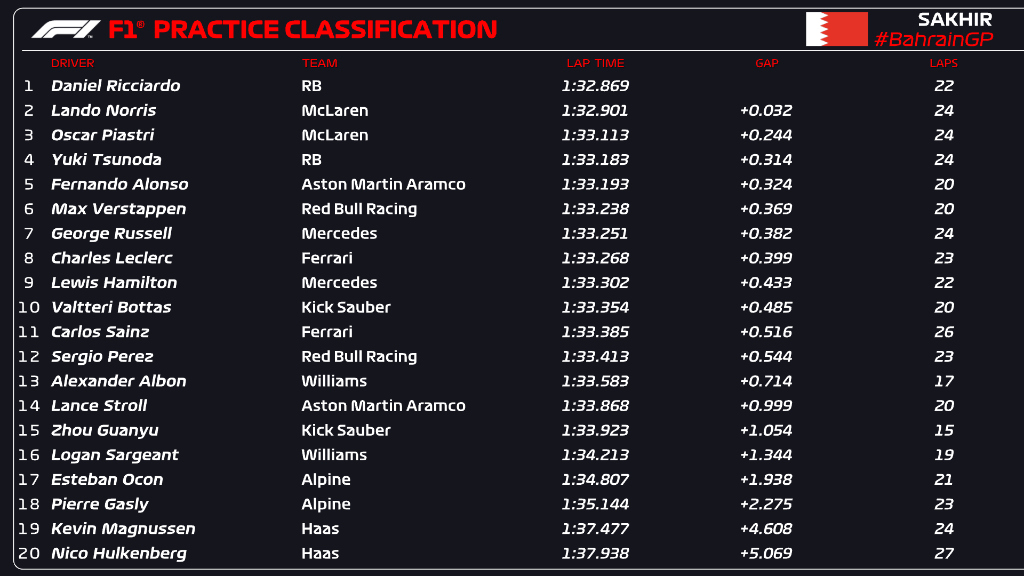Viewport: 1024px width, 576px height.
Task: Select the GAP column header
Action: [766, 63]
